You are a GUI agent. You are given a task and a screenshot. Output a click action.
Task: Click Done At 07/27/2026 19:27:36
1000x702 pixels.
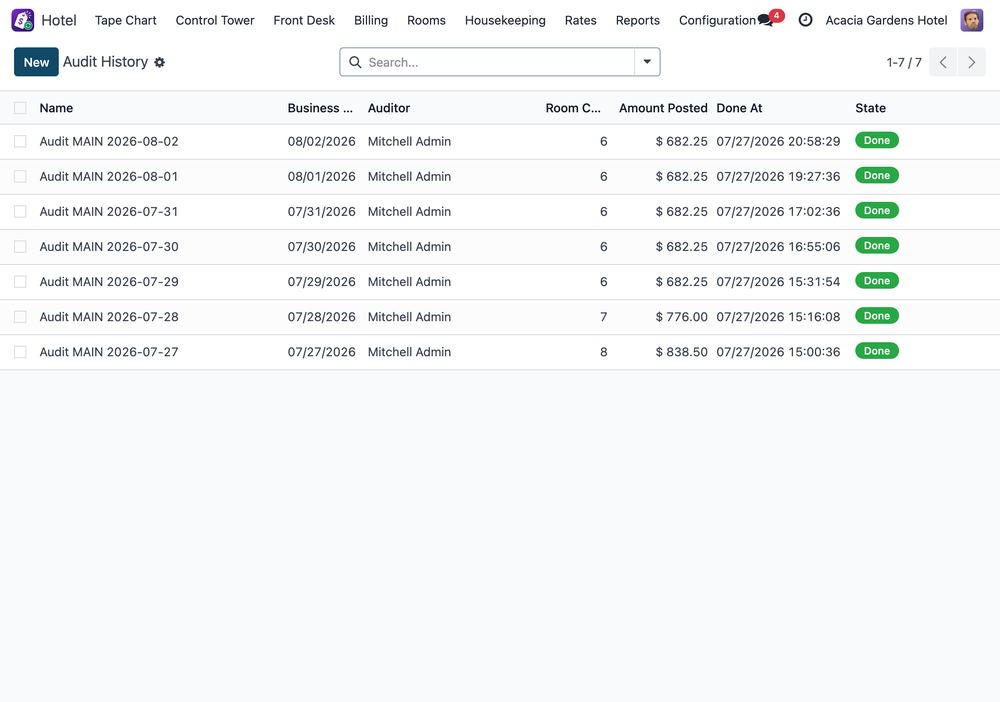click(778, 177)
